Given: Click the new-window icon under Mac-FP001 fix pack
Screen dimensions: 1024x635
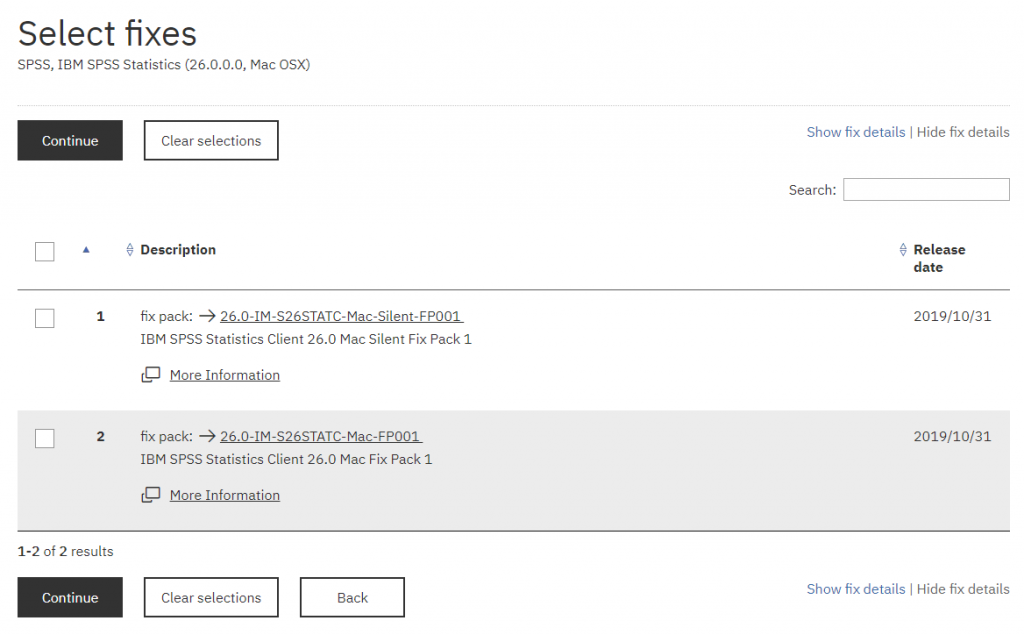Looking at the screenshot, I should 151,495.
